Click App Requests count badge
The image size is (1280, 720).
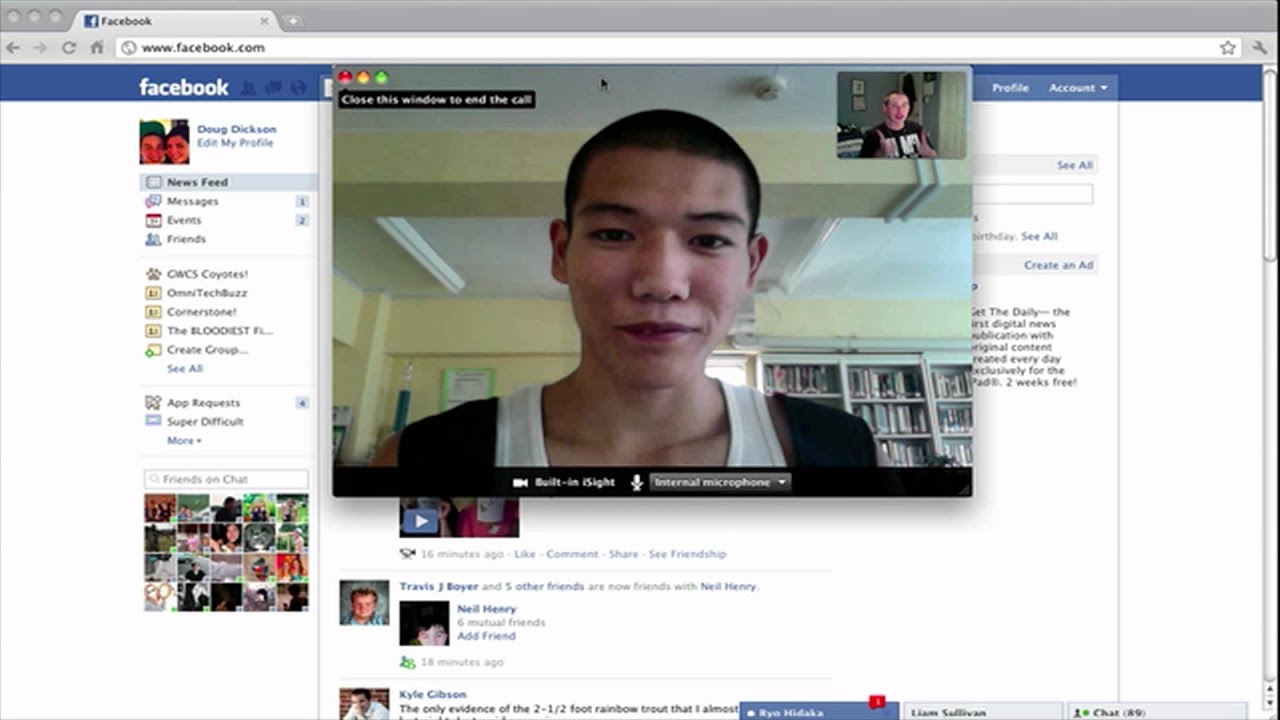[x=302, y=403]
